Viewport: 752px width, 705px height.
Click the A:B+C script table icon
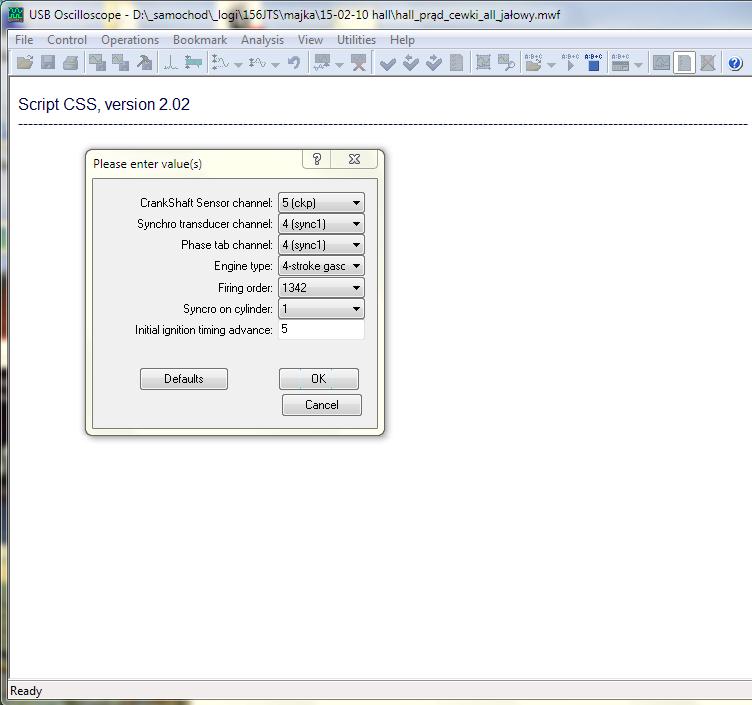(620, 63)
